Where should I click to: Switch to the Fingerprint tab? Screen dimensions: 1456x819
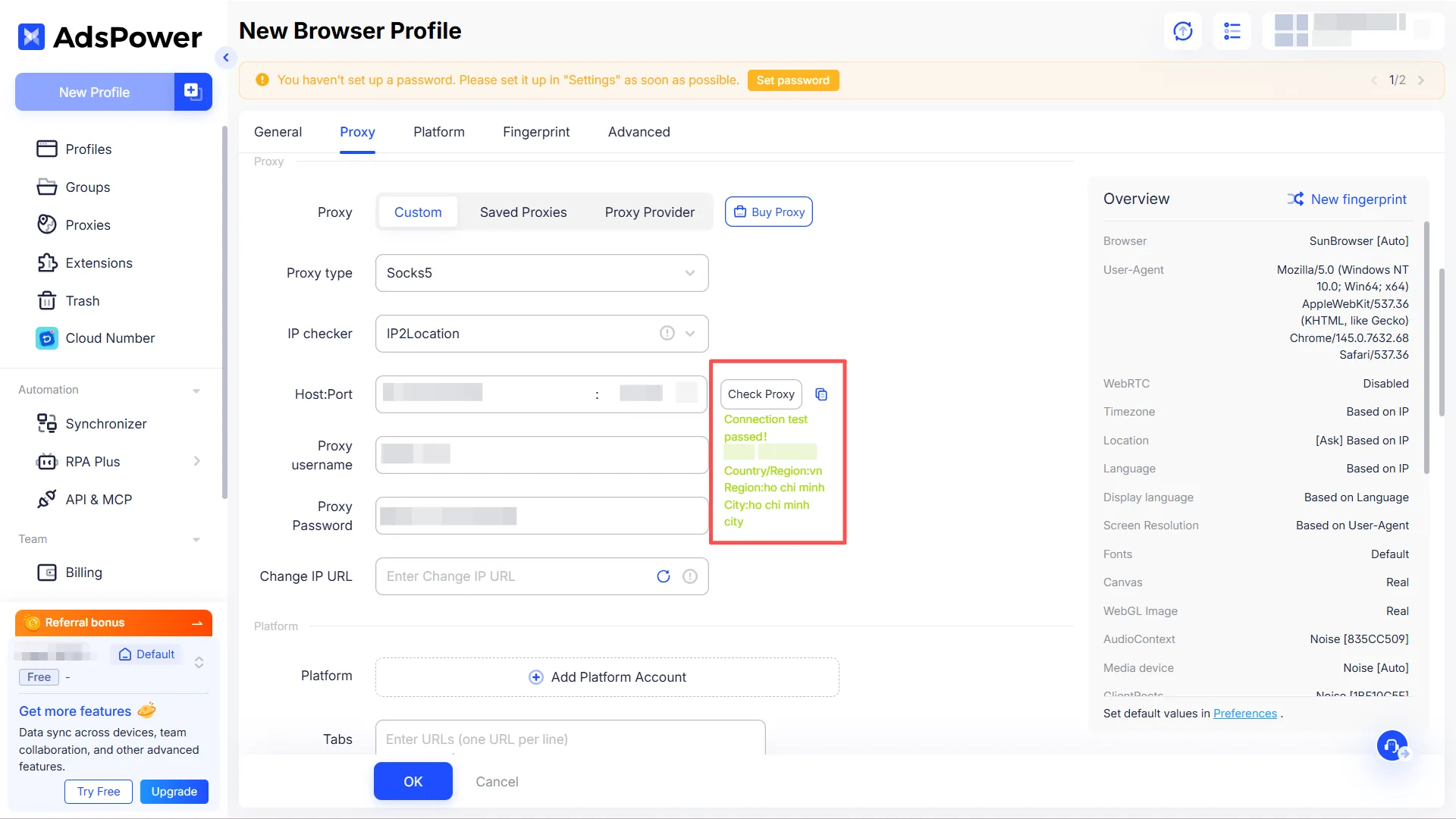coord(536,132)
